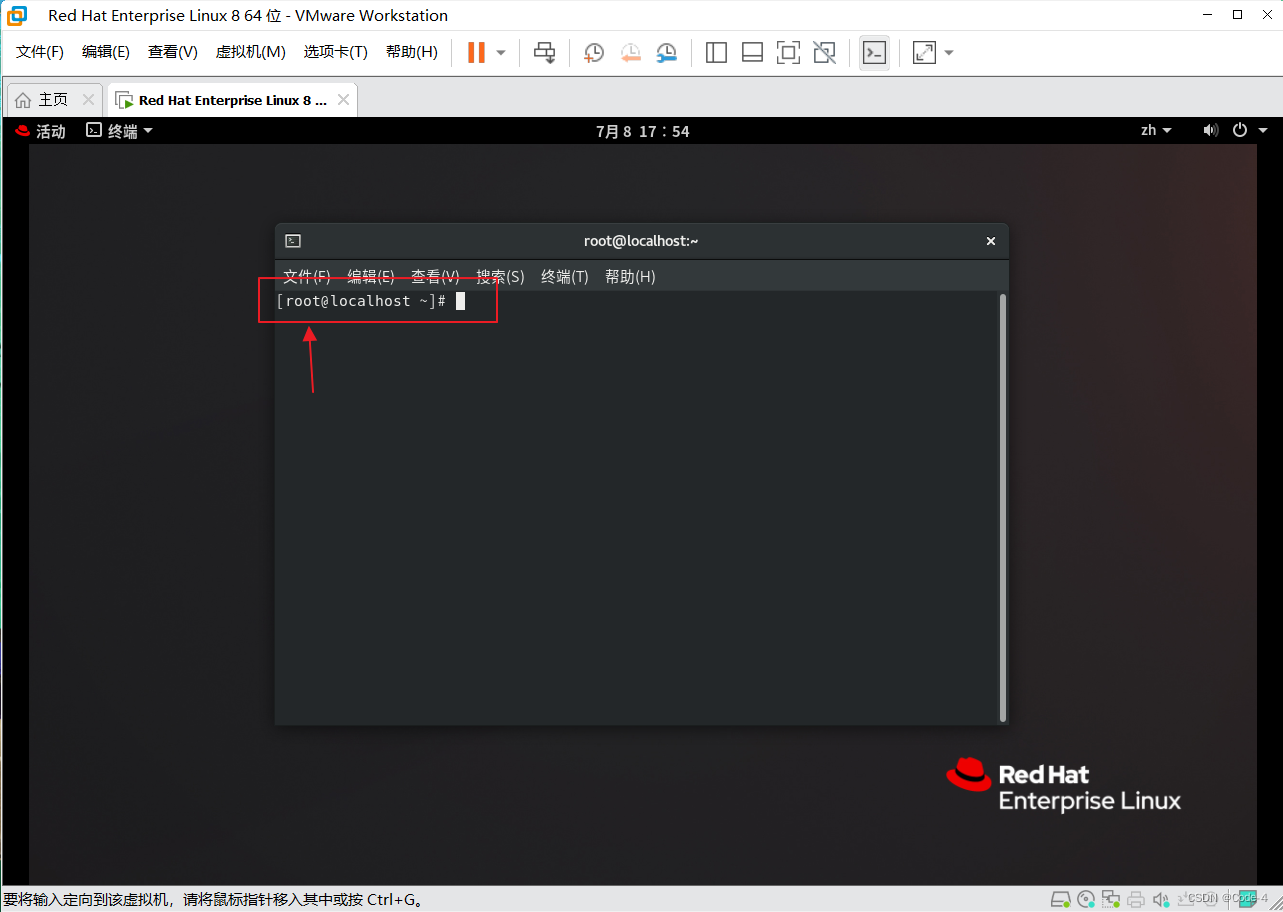Toggle the library sidebar panel view
The width and height of the screenshot is (1283, 912).
point(716,52)
